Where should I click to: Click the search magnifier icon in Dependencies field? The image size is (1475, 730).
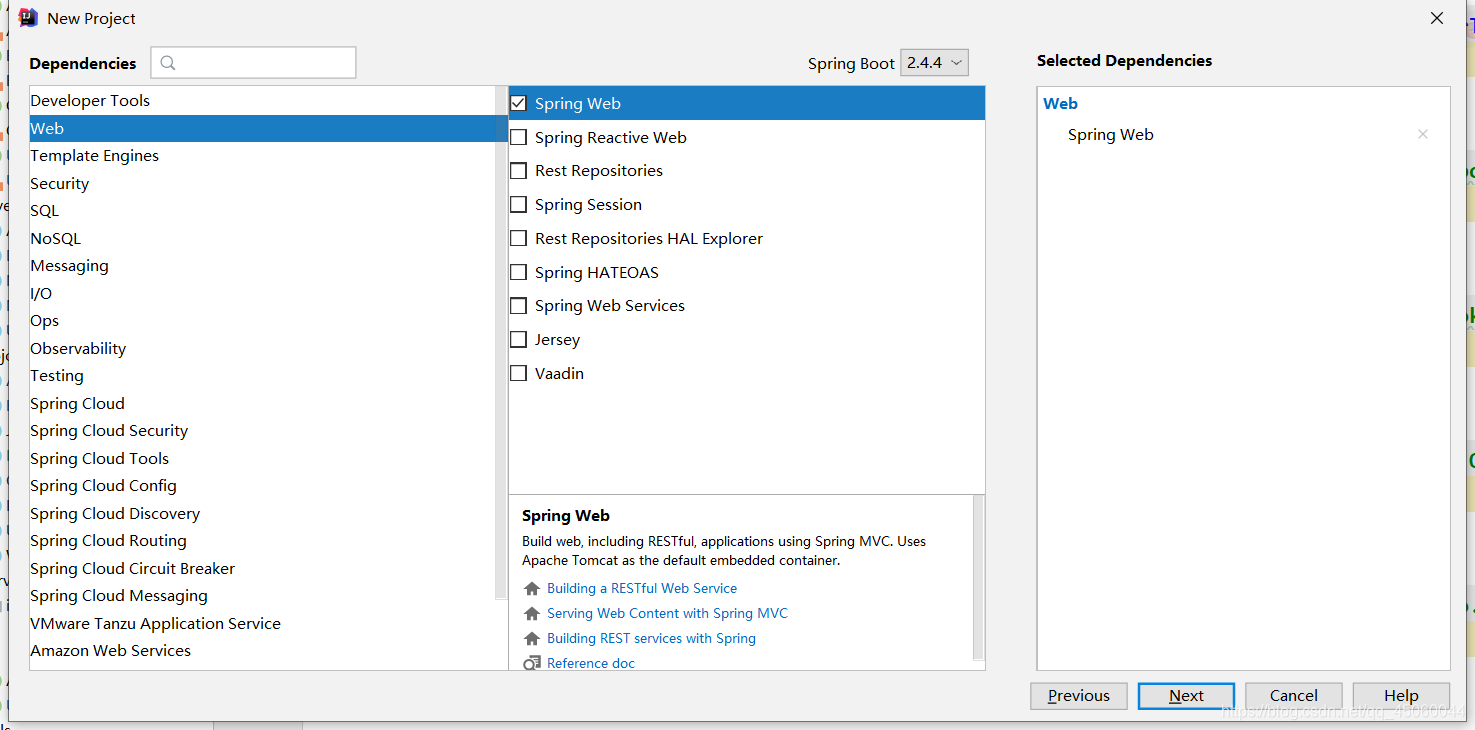[168, 63]
